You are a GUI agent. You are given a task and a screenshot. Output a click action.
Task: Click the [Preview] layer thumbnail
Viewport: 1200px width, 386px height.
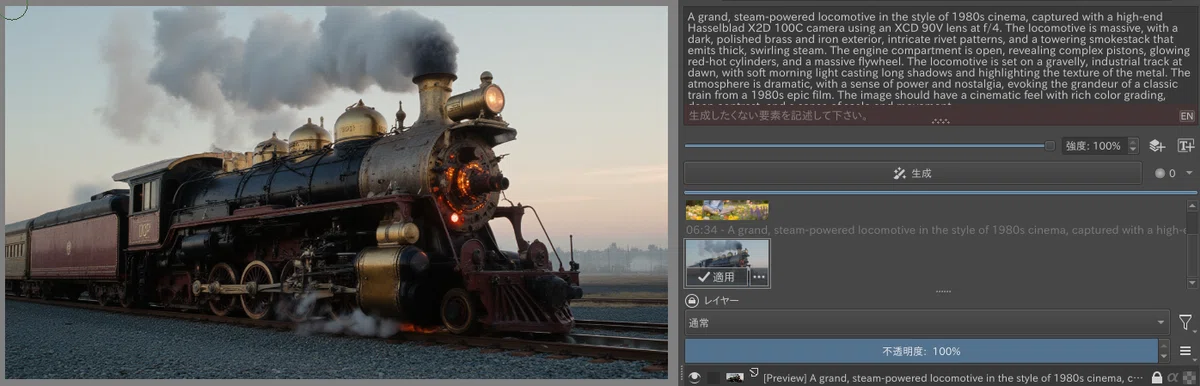735,378
